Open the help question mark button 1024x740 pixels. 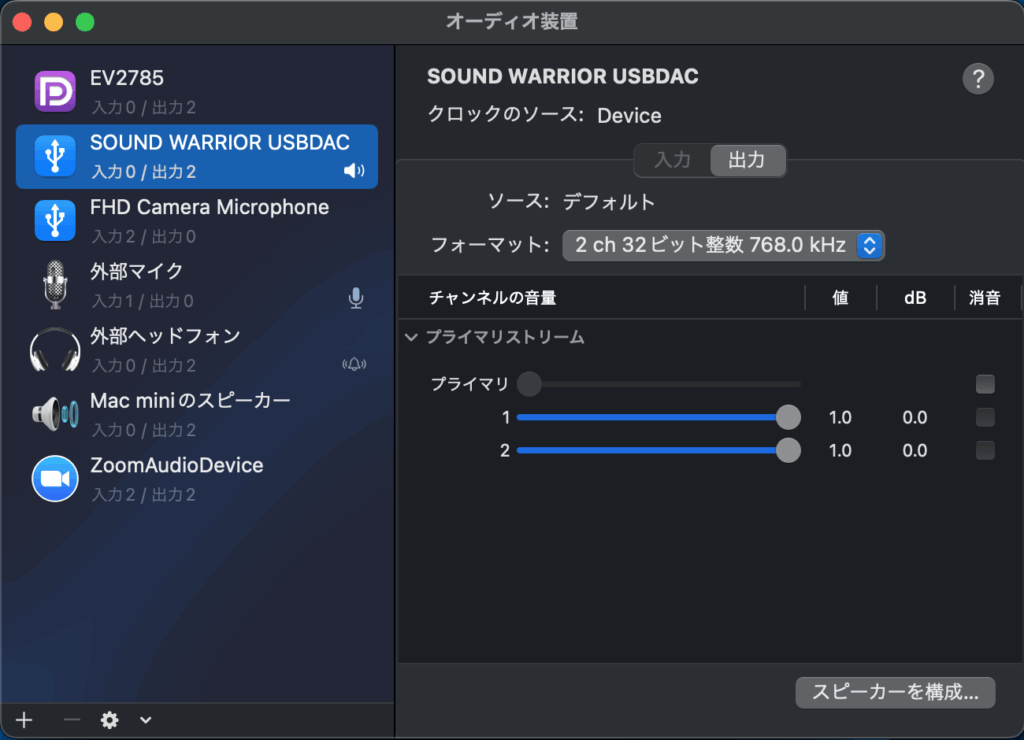pyautogui.click(x=977, y=79)
